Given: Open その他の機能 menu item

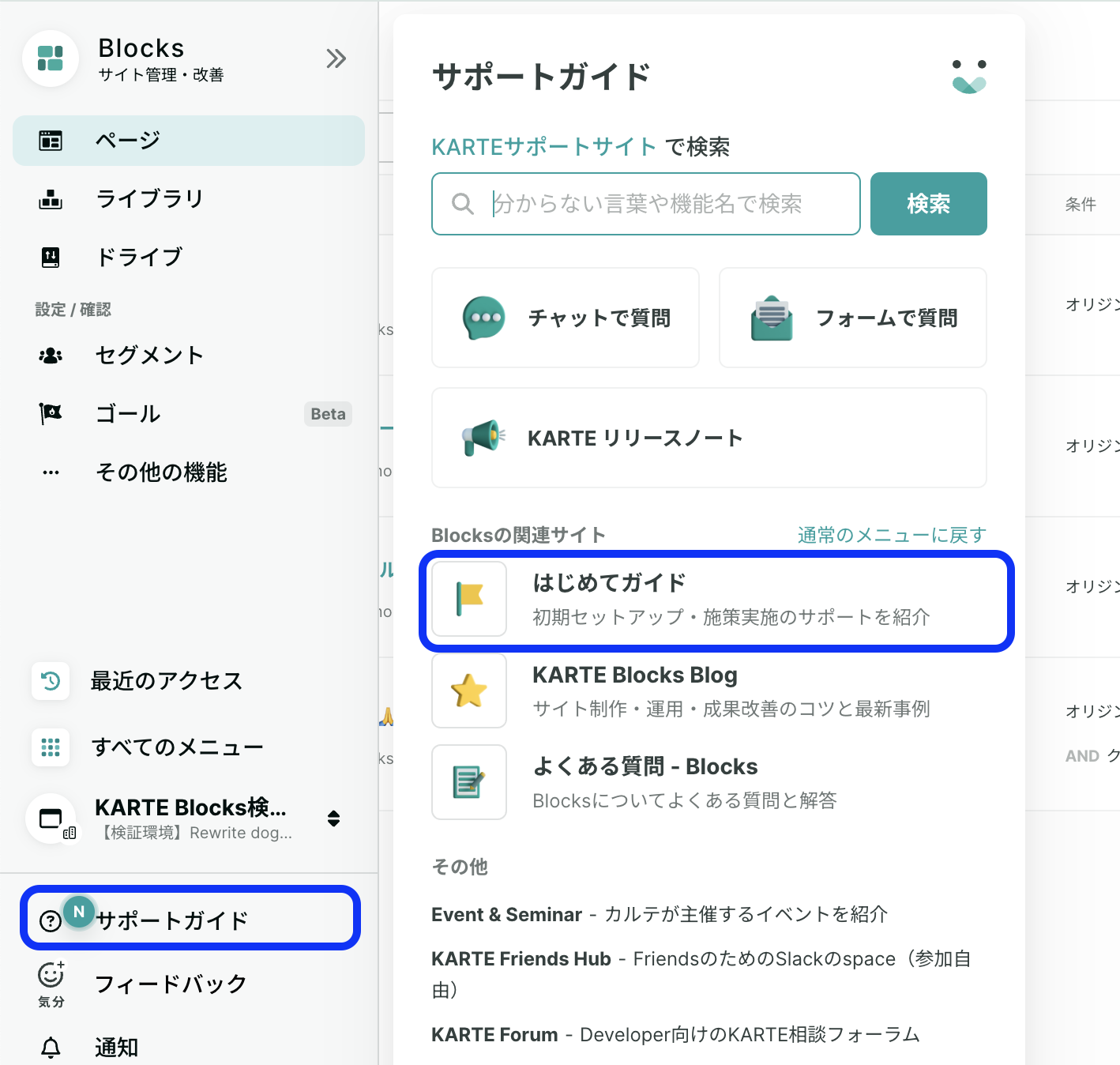Looking at the screenshot, I should point(189,472).
